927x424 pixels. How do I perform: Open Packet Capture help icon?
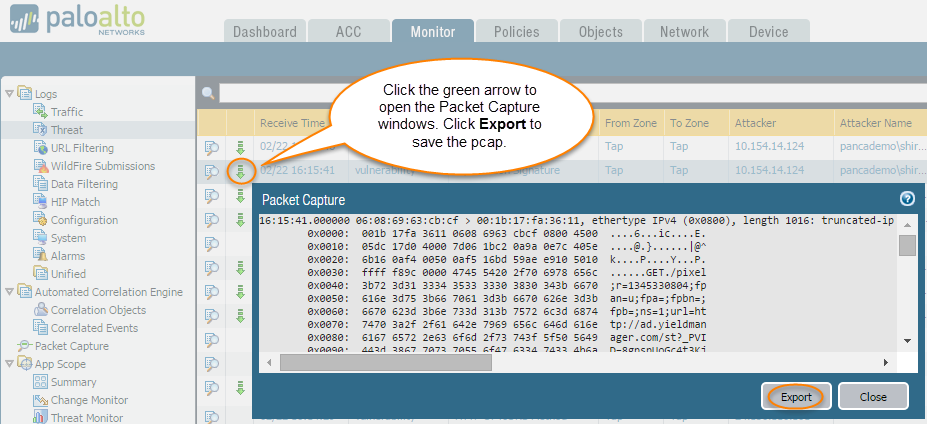[907, 199]
